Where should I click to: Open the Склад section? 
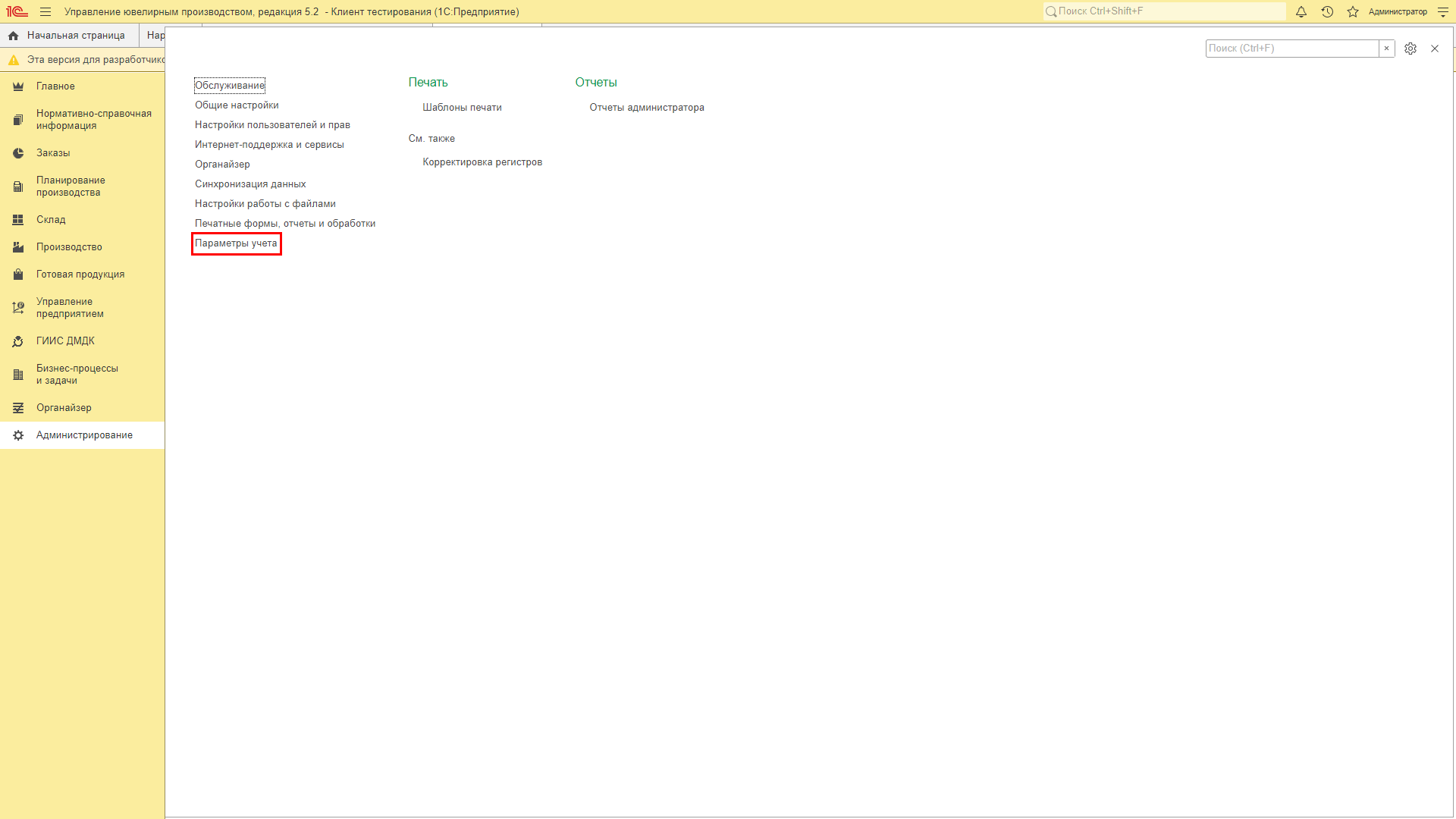pyautogui.click(x=82, y=220)
